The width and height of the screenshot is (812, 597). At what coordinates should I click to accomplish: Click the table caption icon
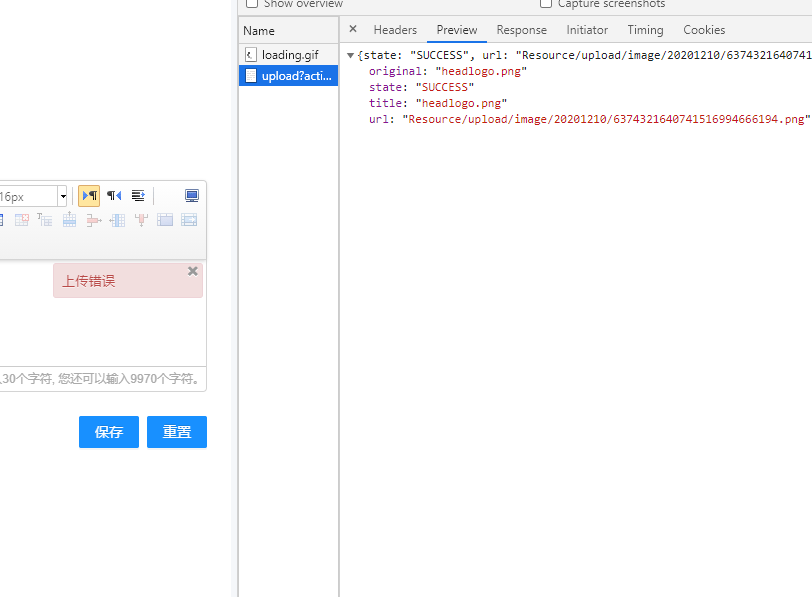tap(45, 219)
